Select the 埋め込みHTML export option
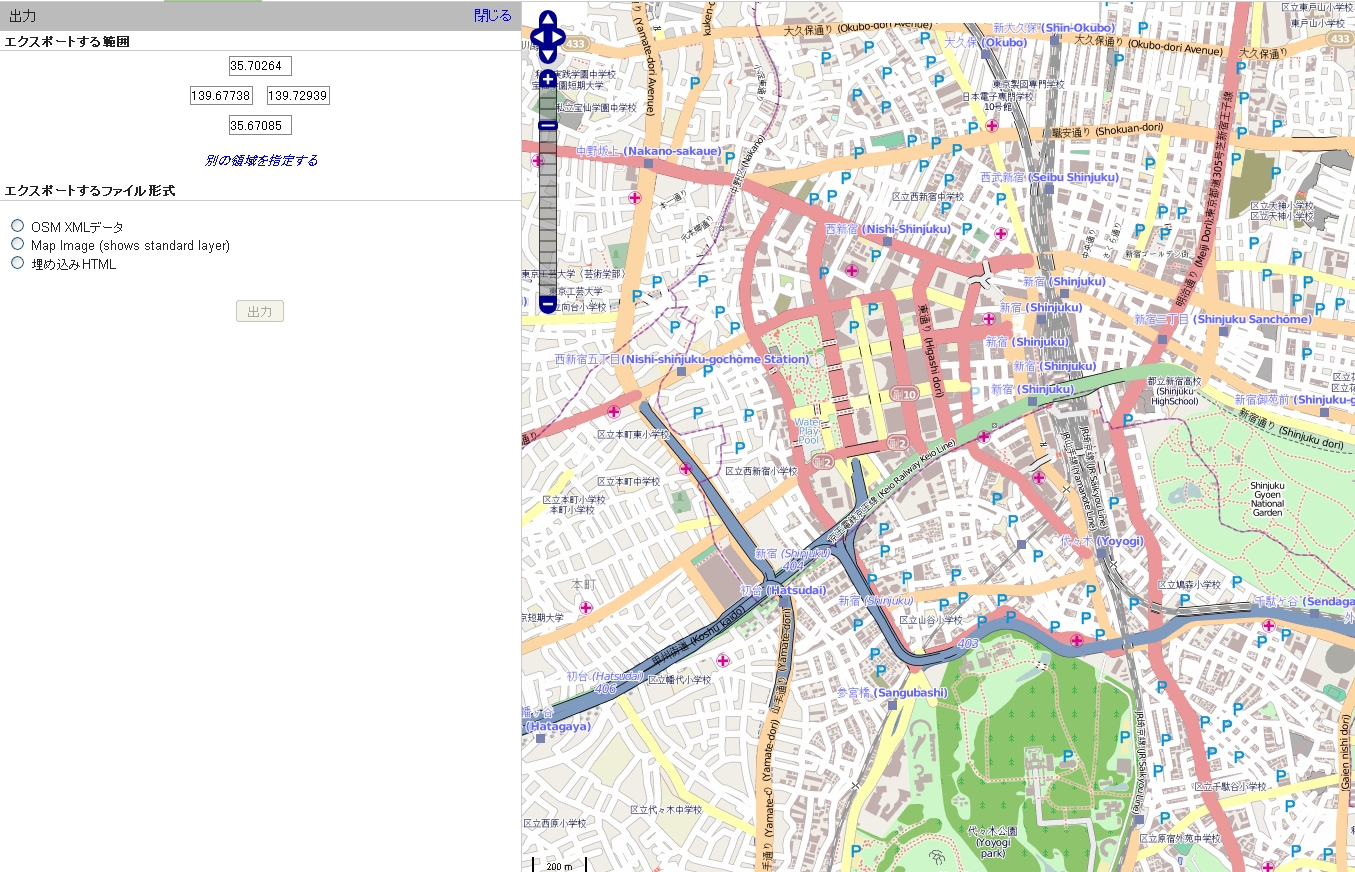Viewport: 1355px width, 872px height. click(17, 262)
